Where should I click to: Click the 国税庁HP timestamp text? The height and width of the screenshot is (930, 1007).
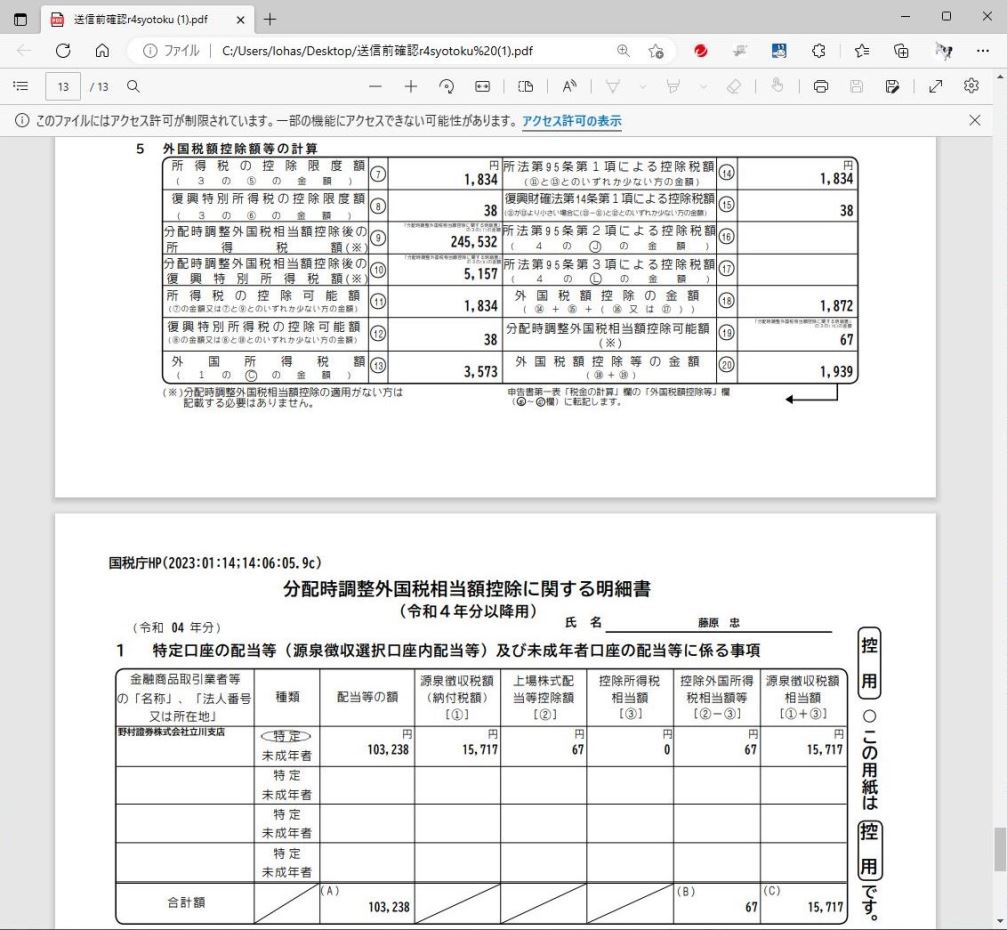click(x=215, y=563)
